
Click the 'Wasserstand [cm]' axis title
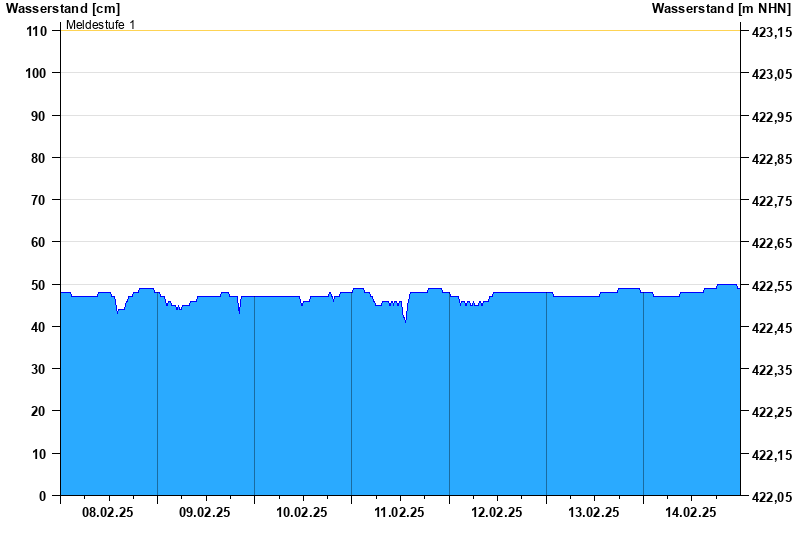click(x=62, y=9)
